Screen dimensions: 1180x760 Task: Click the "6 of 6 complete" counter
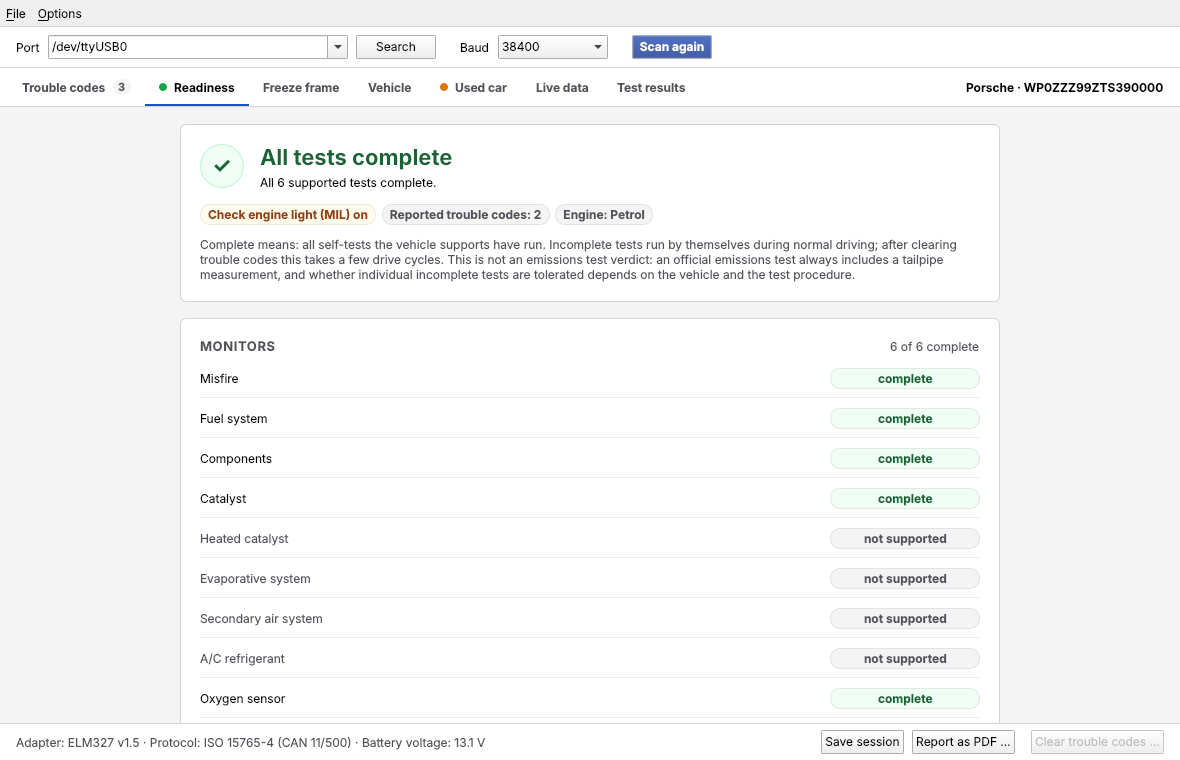click(x=934, y=347)
